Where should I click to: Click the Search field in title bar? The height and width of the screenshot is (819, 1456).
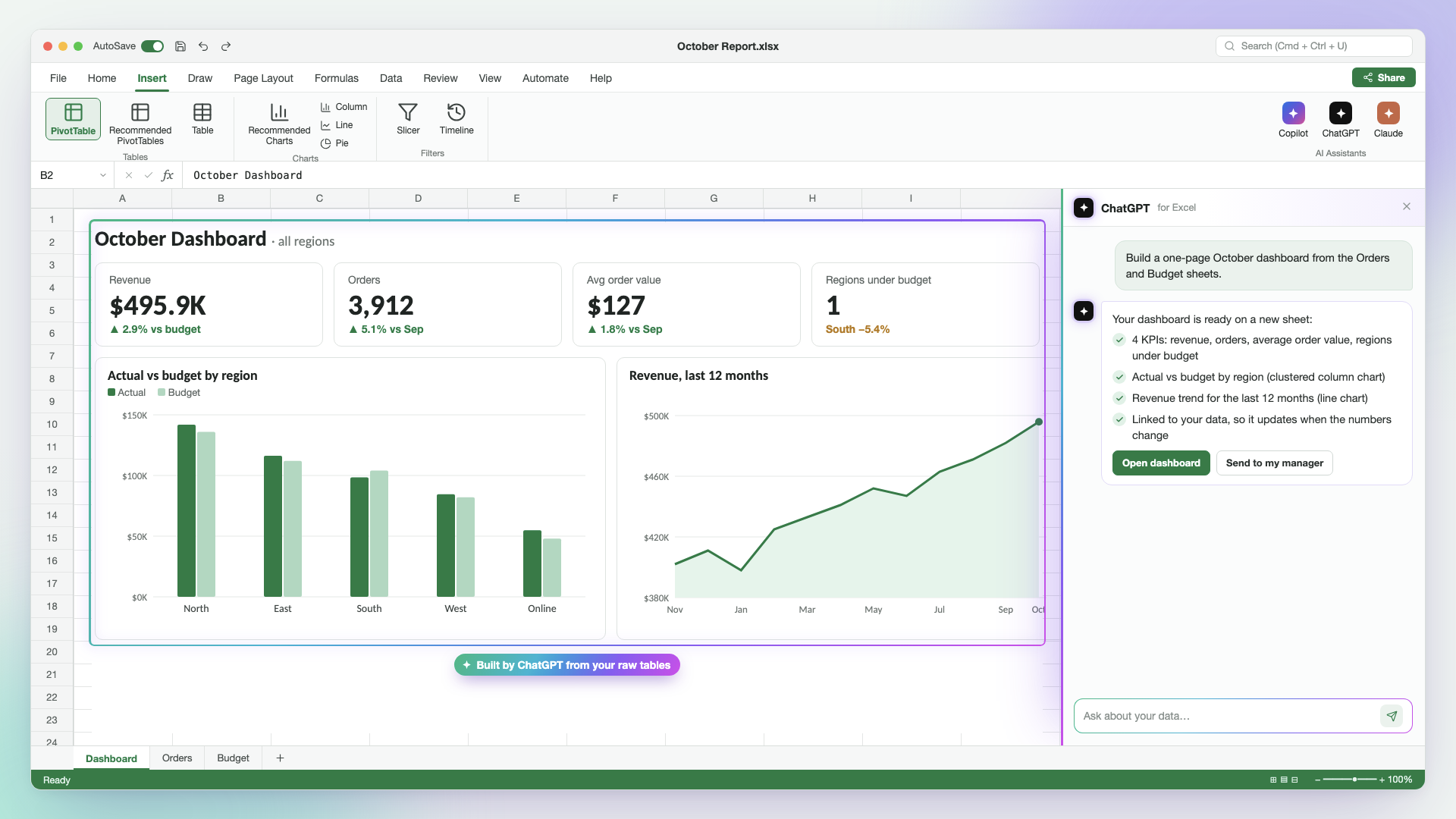click(x=1313, y=46)
